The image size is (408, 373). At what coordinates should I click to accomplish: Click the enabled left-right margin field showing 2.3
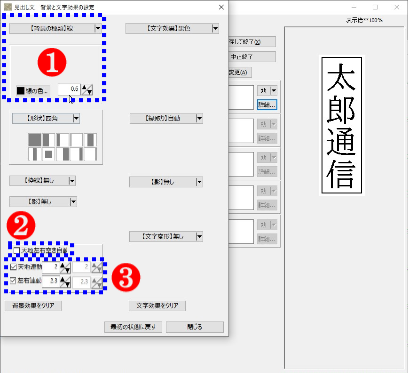51,281
